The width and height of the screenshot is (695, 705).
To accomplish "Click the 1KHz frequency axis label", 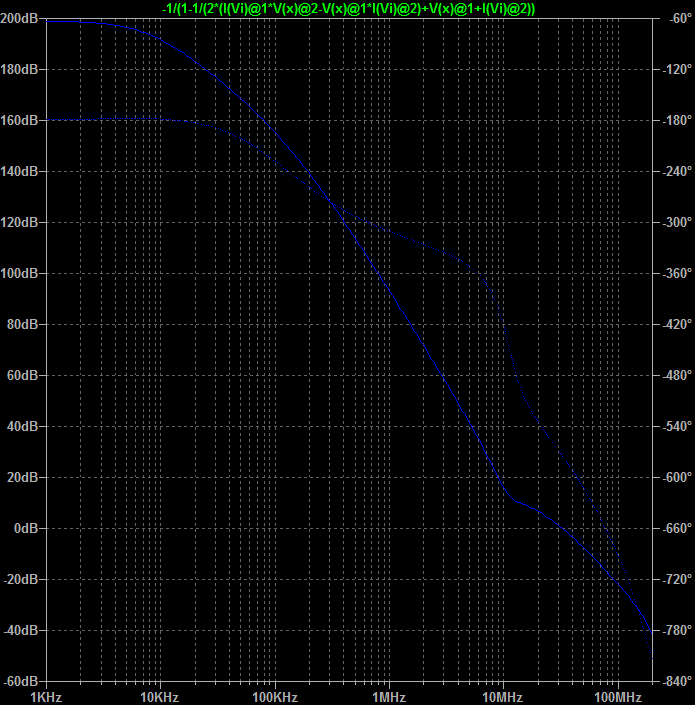I will tap(46, 697).
